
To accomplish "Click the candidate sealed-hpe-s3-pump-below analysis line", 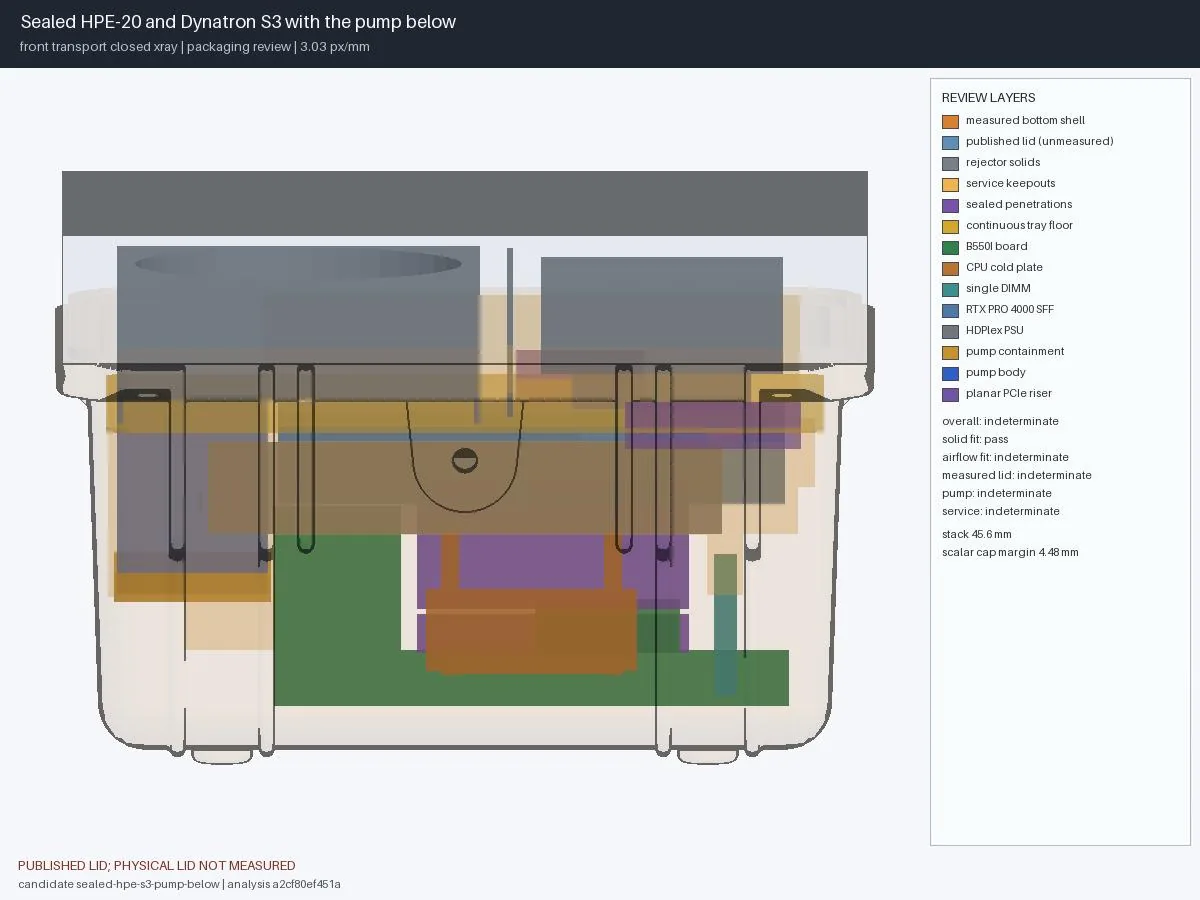I will pos(179,884).
